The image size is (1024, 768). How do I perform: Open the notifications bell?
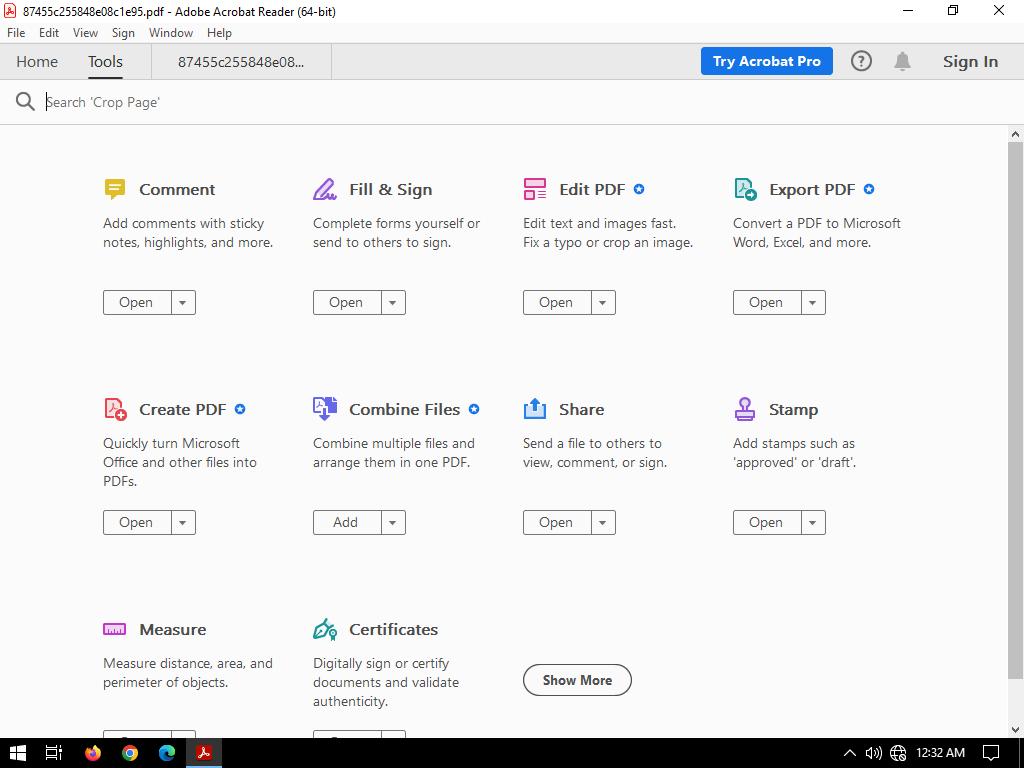(902, 61)
